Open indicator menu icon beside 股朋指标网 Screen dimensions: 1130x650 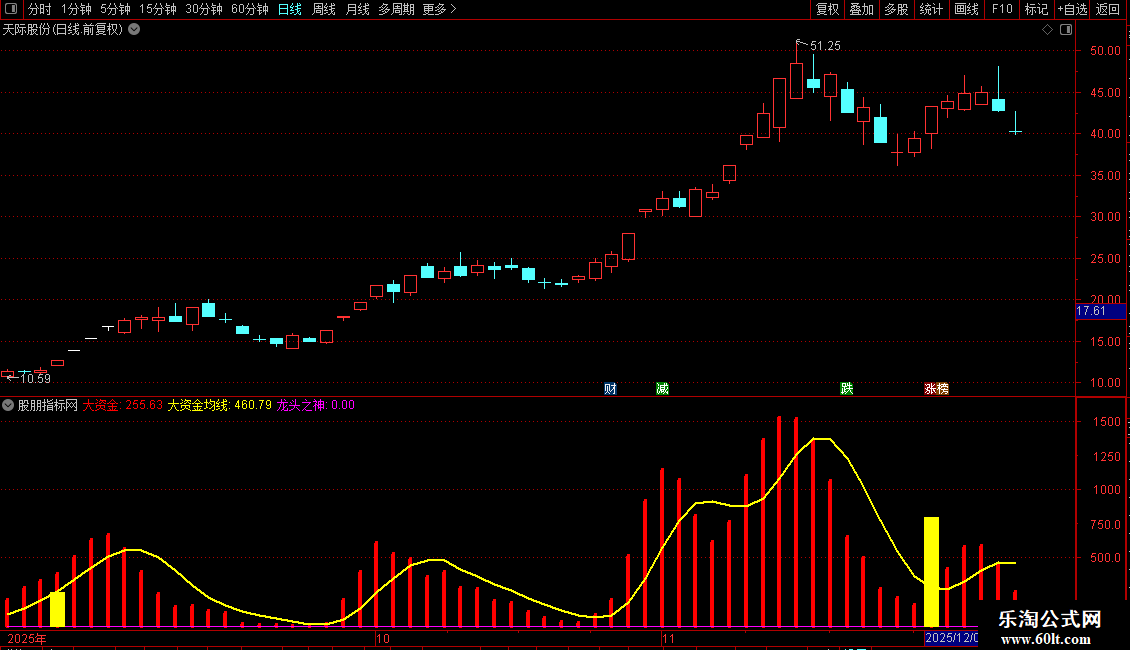[x=8, y=405]
